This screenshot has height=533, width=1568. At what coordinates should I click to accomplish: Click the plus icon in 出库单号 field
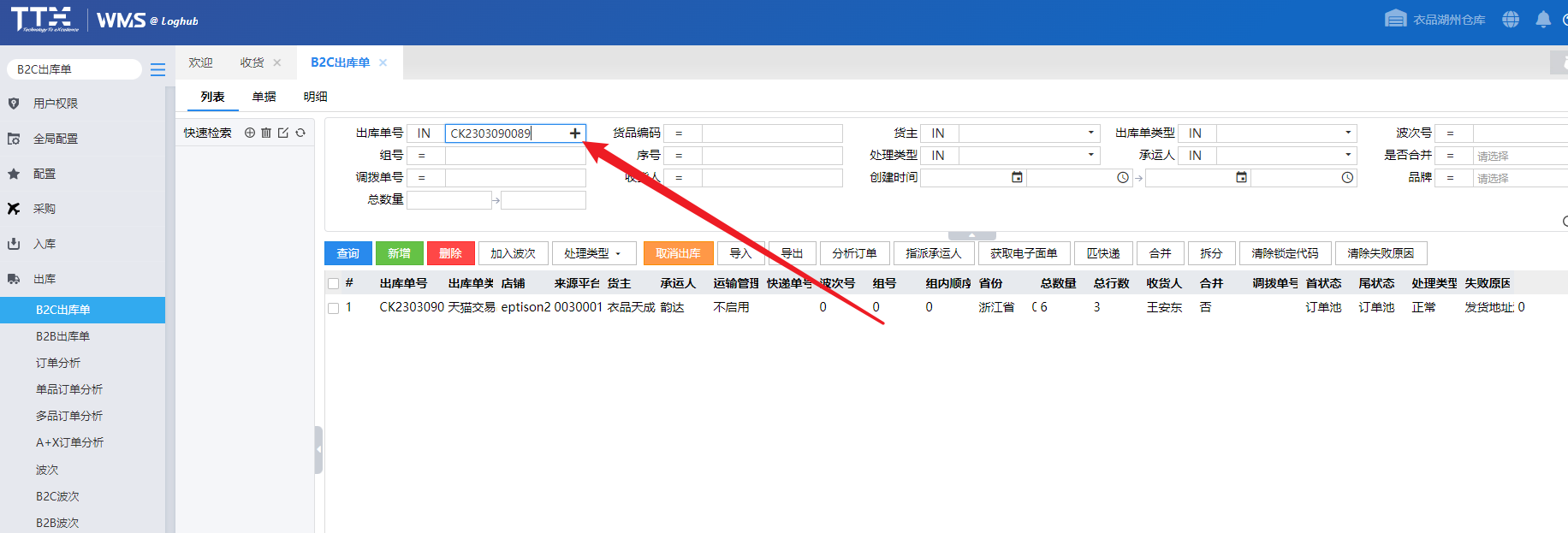click(575, 133)
